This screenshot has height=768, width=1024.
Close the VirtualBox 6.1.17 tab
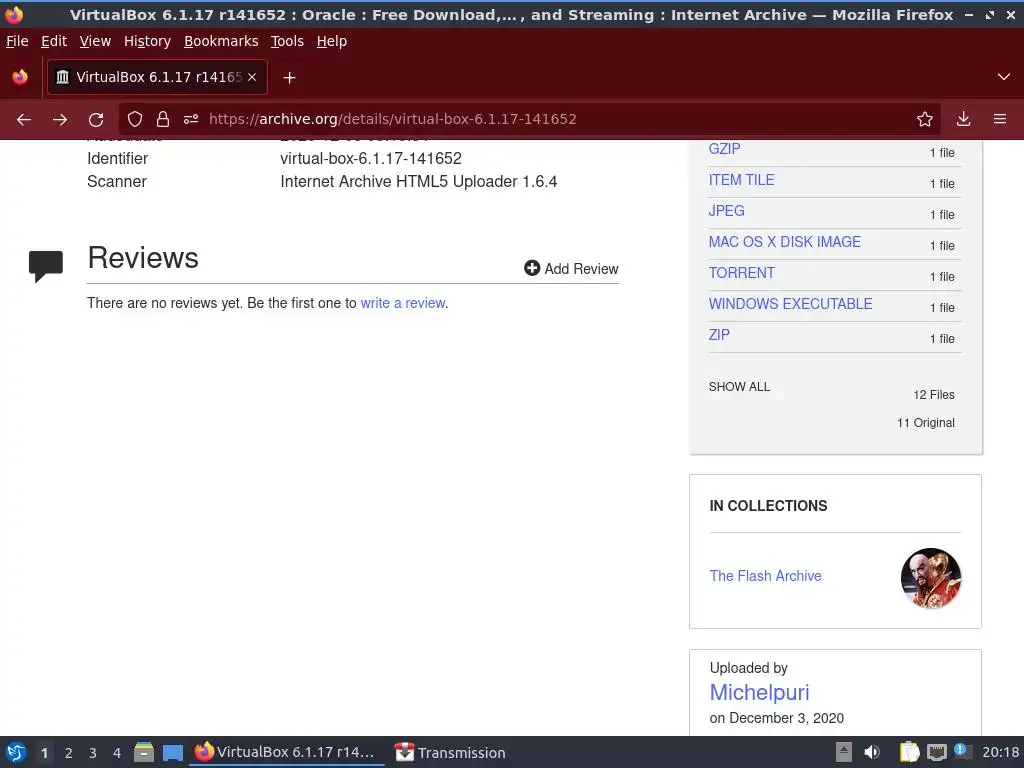(x=252, y=77)
